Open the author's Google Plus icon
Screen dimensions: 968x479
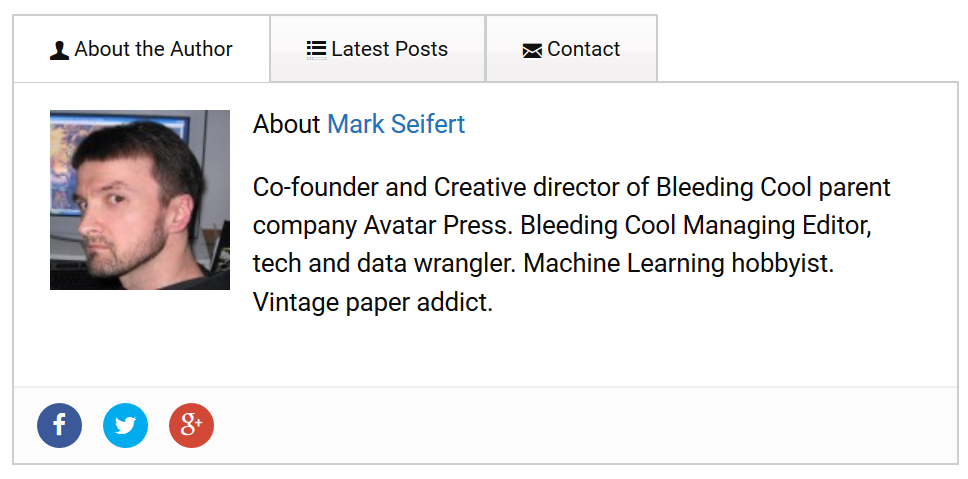pyautogui.click(x=191, y=426)
